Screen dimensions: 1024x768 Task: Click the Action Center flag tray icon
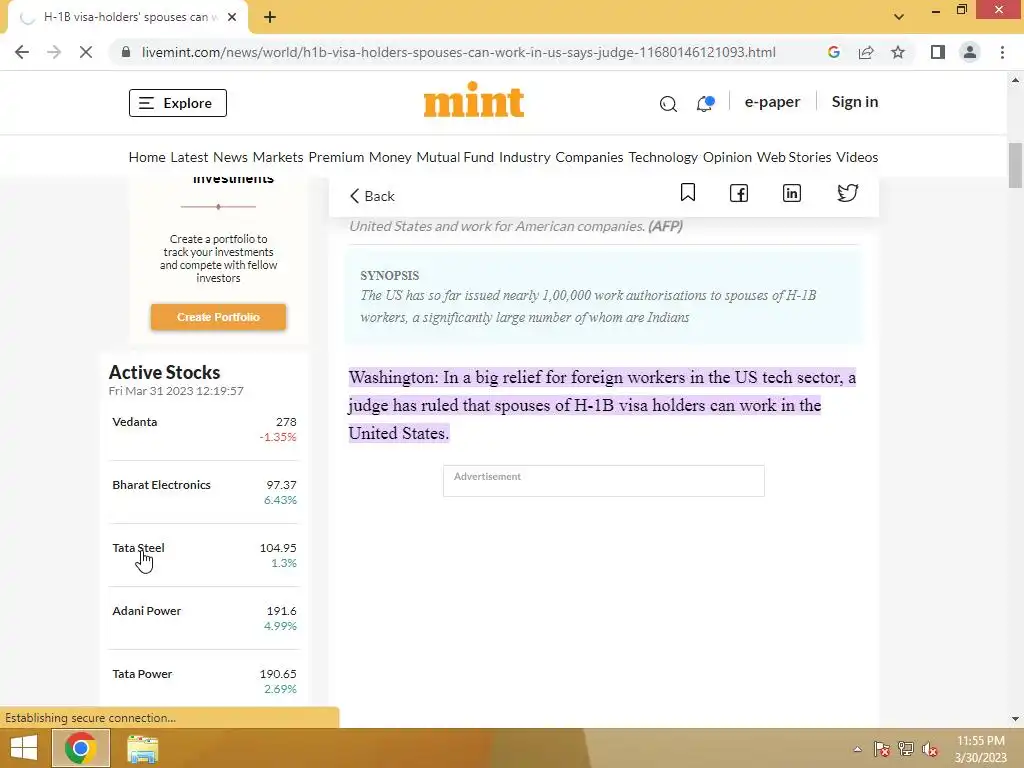pyautogui.click(x=882, y=749)
